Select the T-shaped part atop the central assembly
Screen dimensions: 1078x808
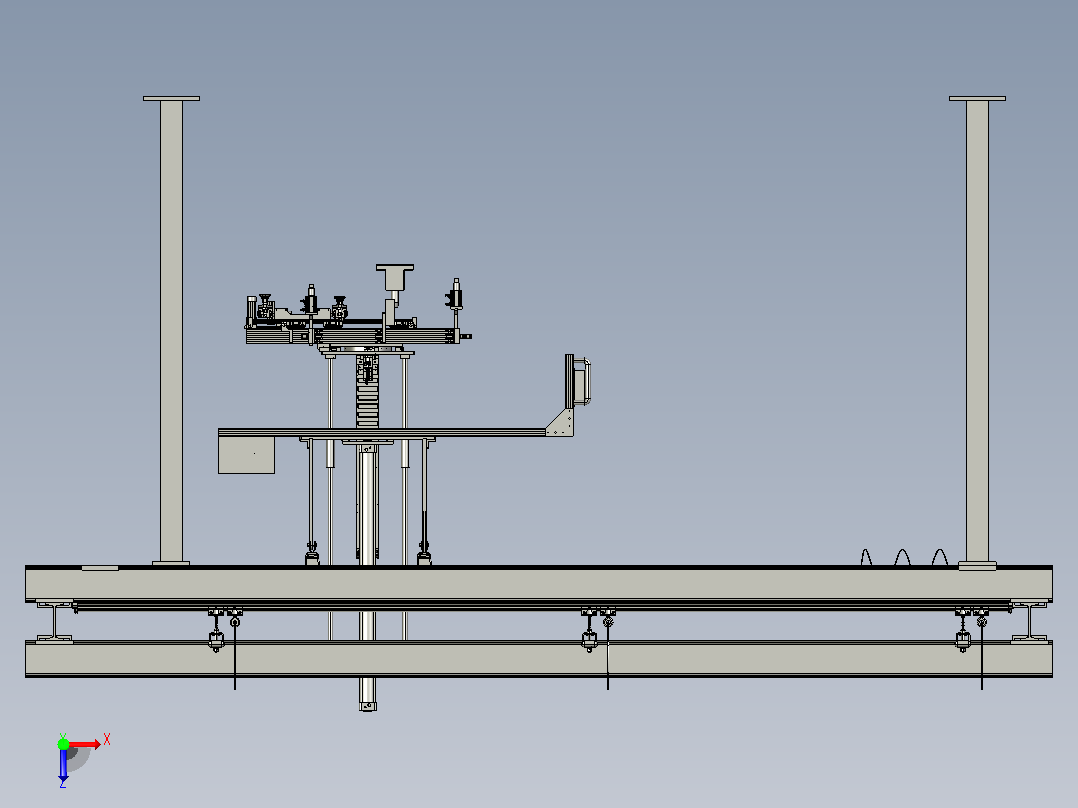(x=395, y=276)
